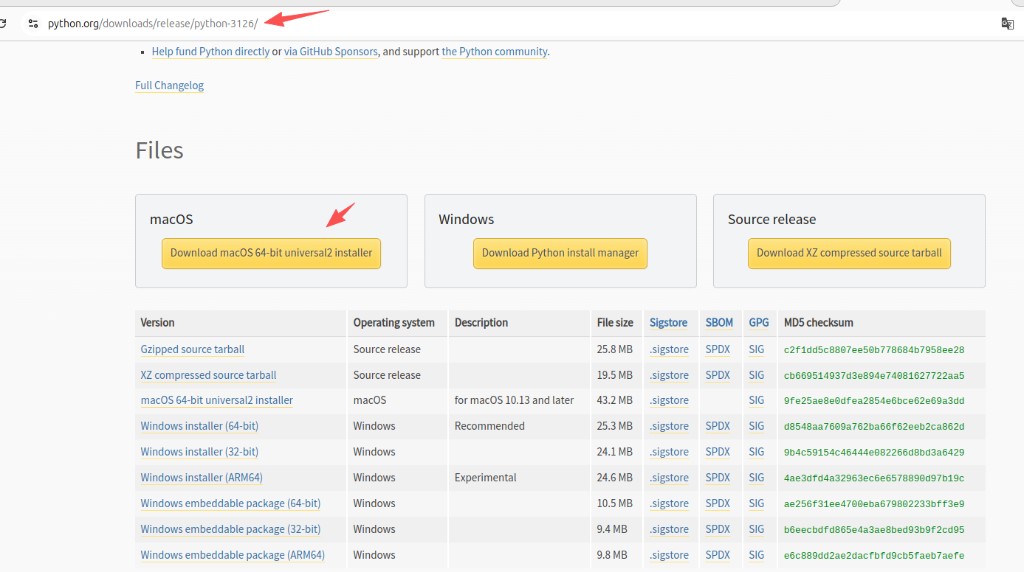
Task: Open SIG for Gzipped source tarball
Action: pos(756,349)
